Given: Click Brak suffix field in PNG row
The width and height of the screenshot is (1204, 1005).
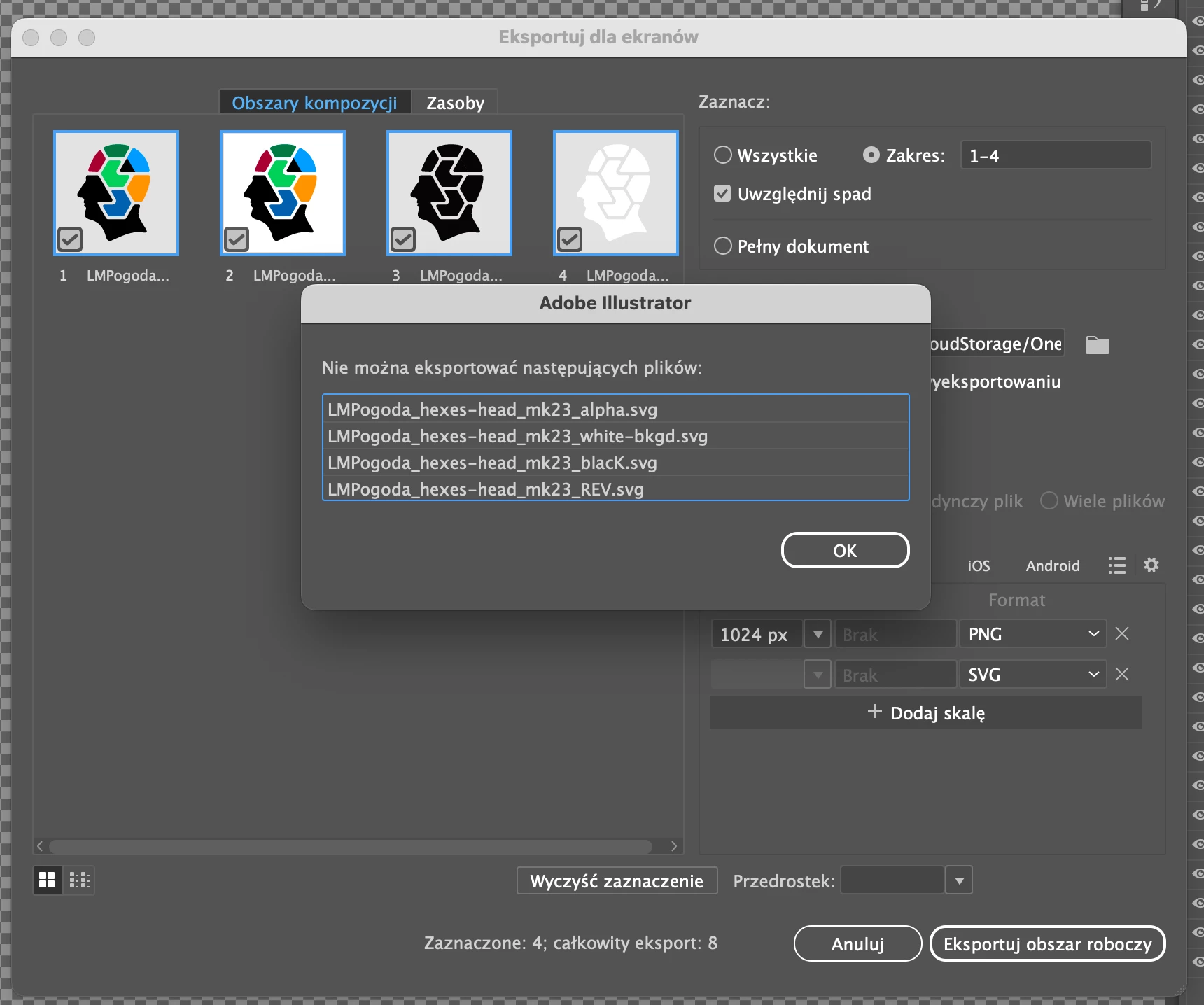Looking at the screenshot, I should coord(895,634).
